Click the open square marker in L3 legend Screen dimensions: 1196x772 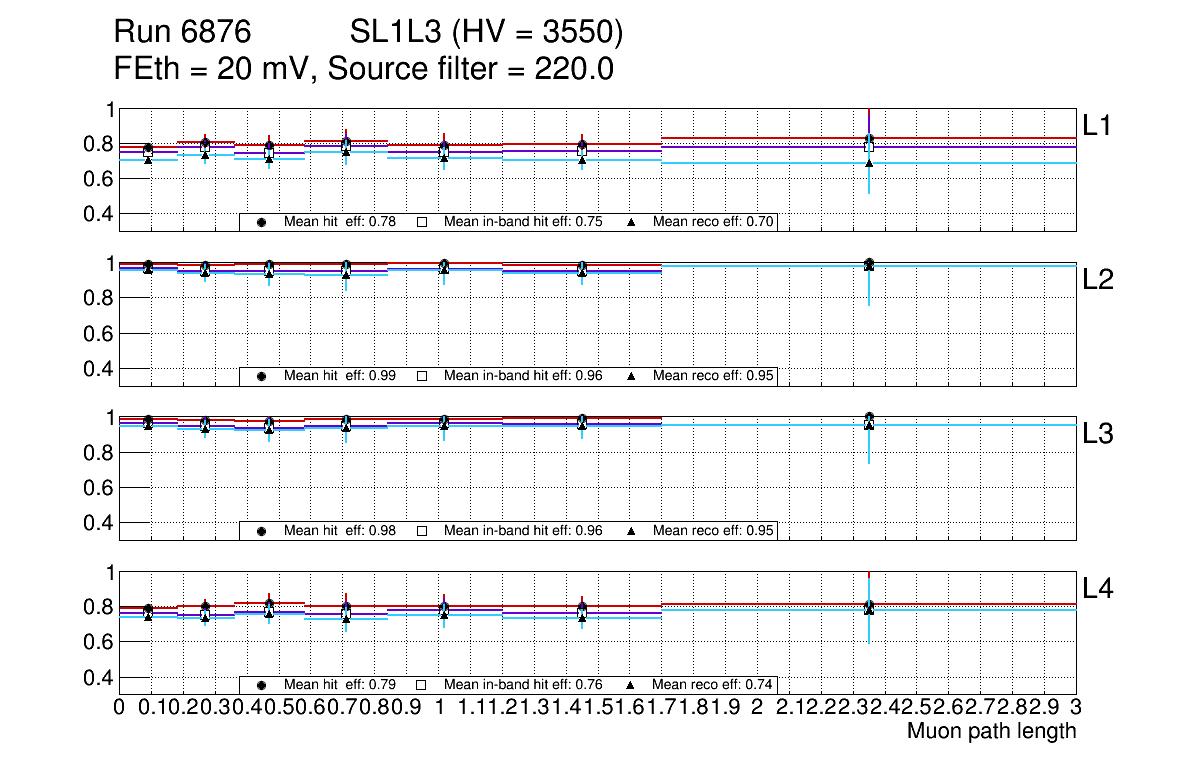click(x=422, y=531)
